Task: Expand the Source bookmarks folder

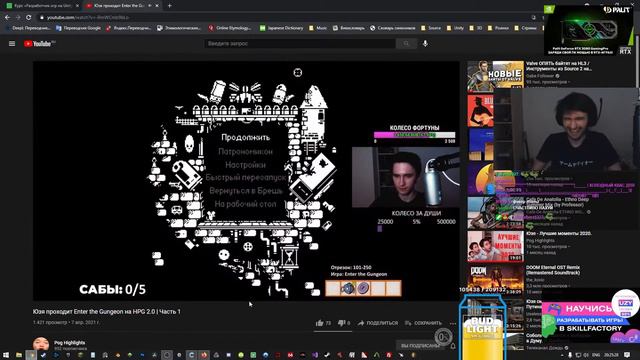Action: (431, 28)
